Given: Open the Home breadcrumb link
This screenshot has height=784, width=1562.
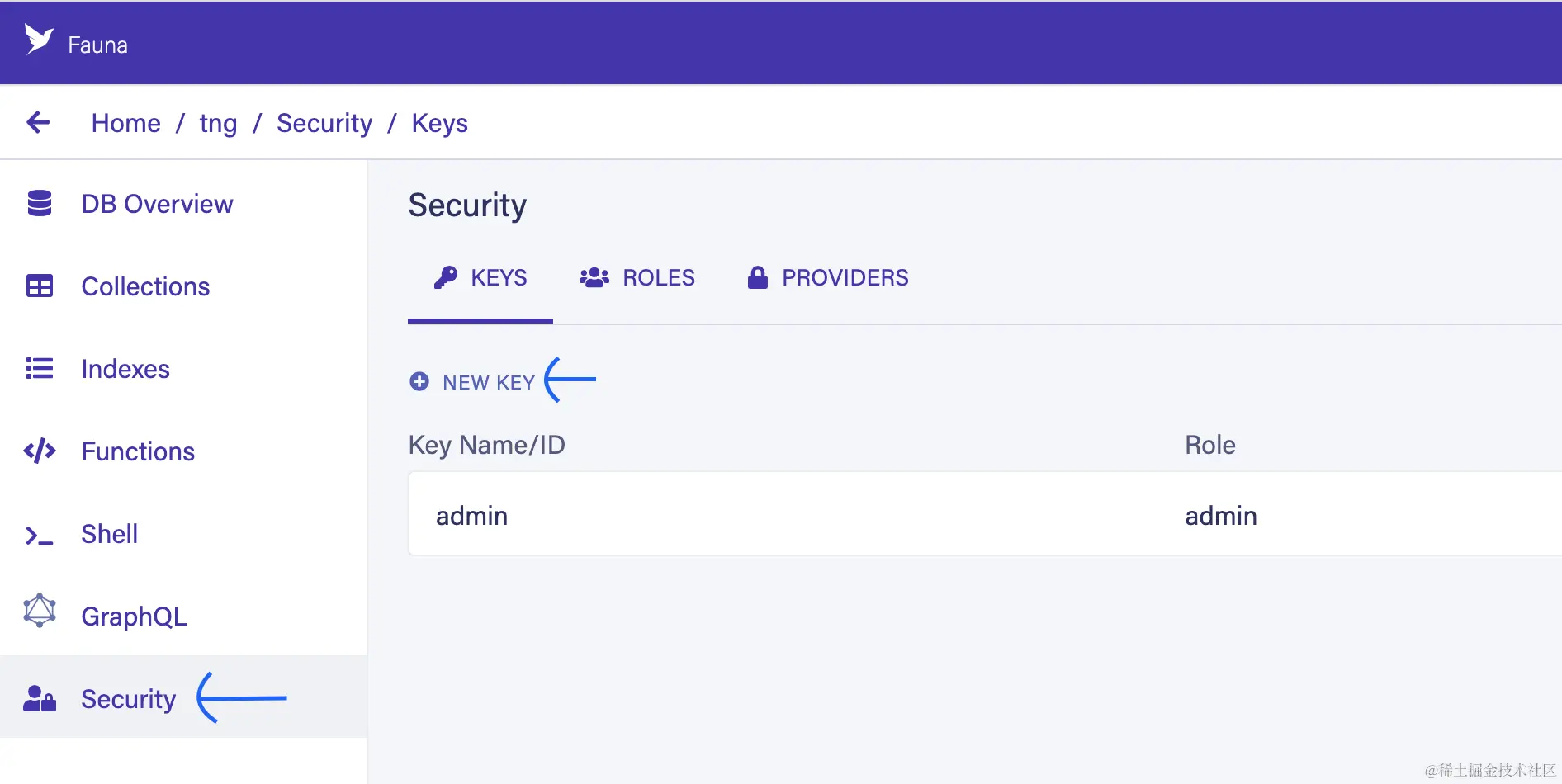Looking at the screenshot, I should click(x=126, y=123).
